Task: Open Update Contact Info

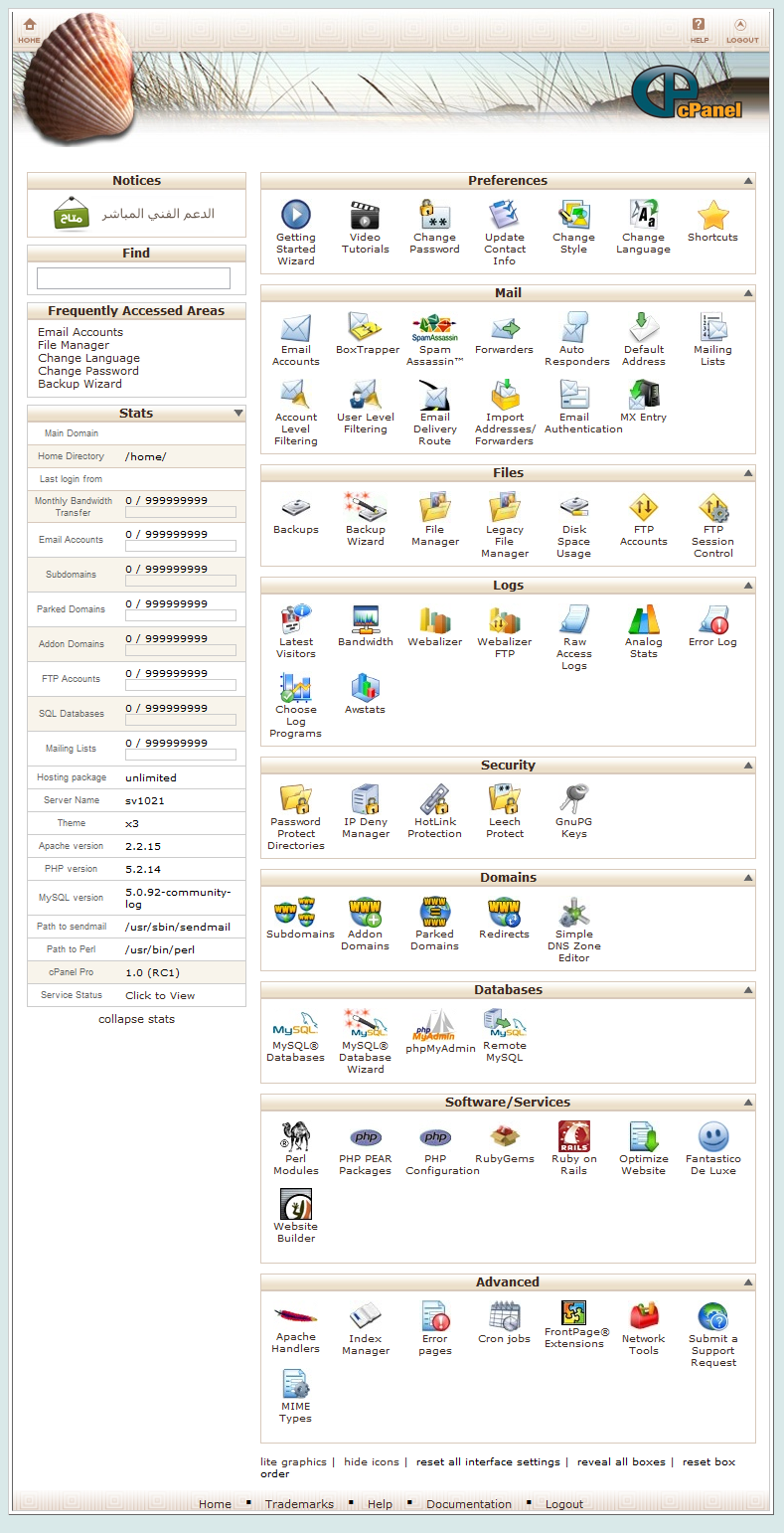Action: coord(505,215)
